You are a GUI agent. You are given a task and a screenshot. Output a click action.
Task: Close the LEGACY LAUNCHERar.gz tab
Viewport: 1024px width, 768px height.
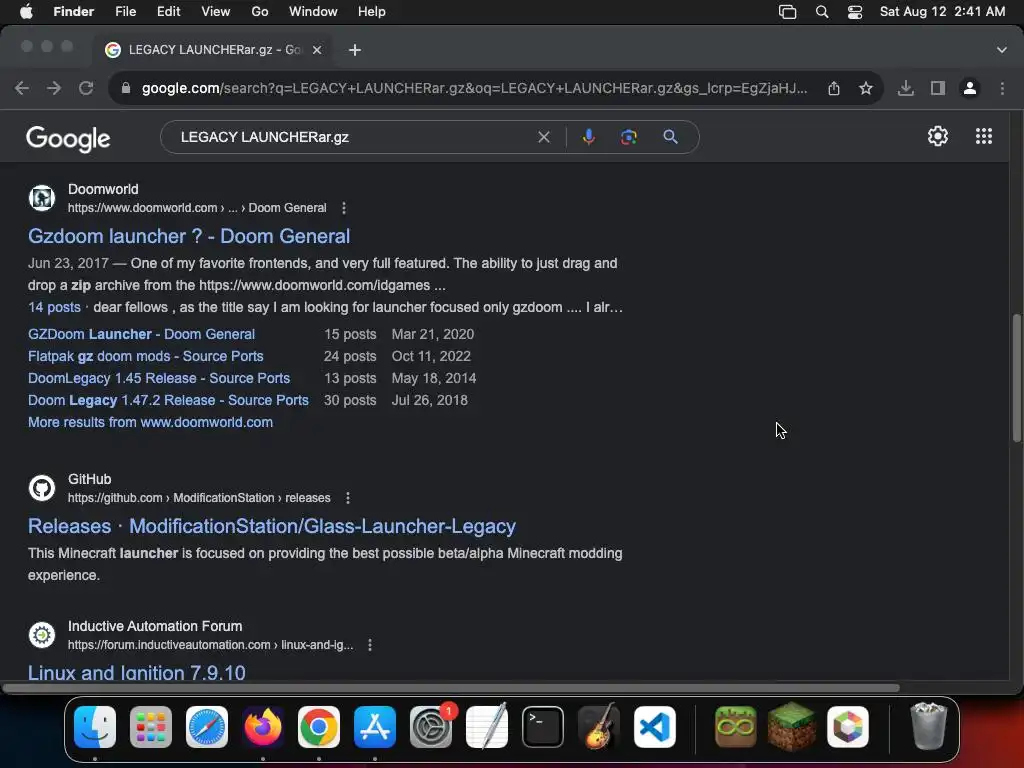coord(317,50)
